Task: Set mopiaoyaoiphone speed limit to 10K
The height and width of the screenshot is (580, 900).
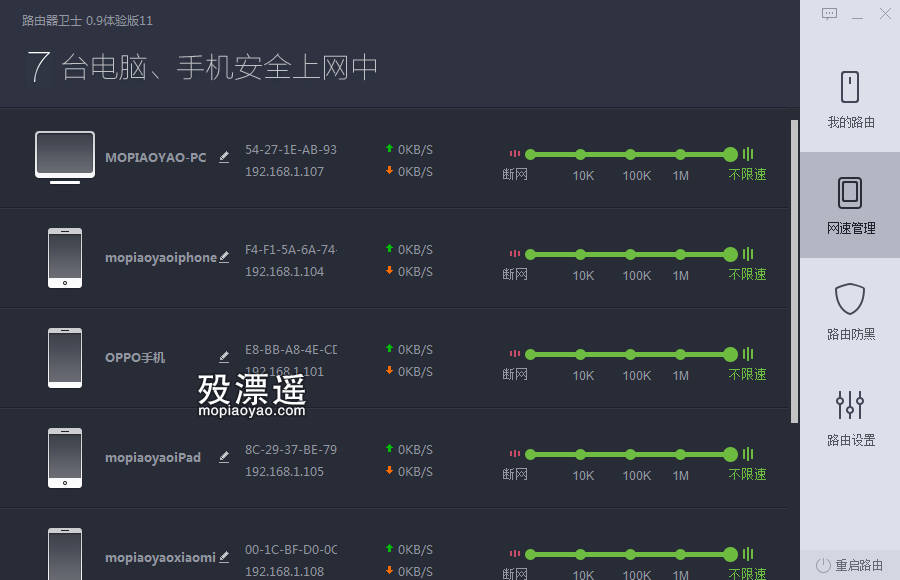Action: pos(581,254)
